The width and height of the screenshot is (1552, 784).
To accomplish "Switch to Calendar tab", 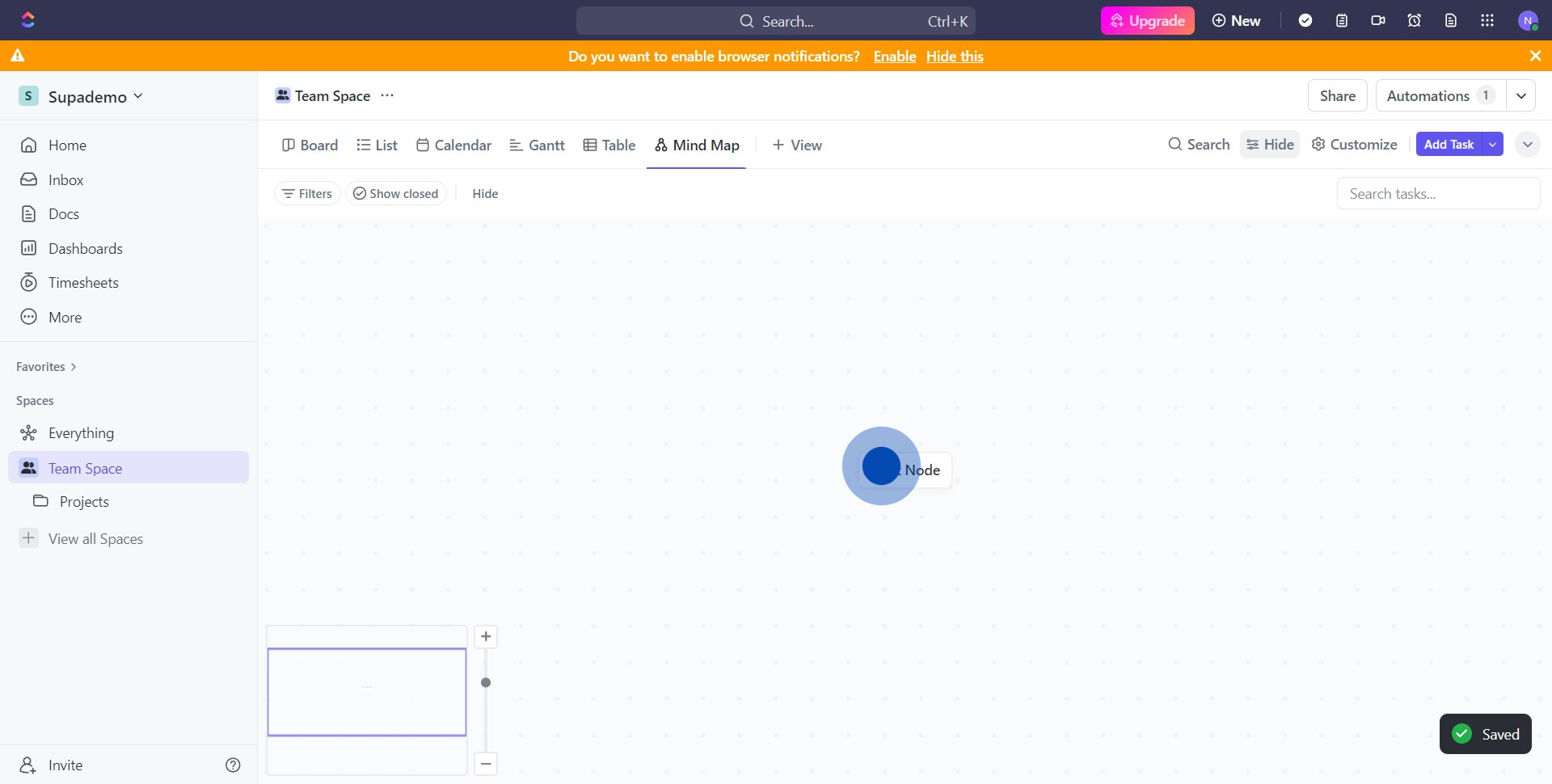I will [453, 145].
